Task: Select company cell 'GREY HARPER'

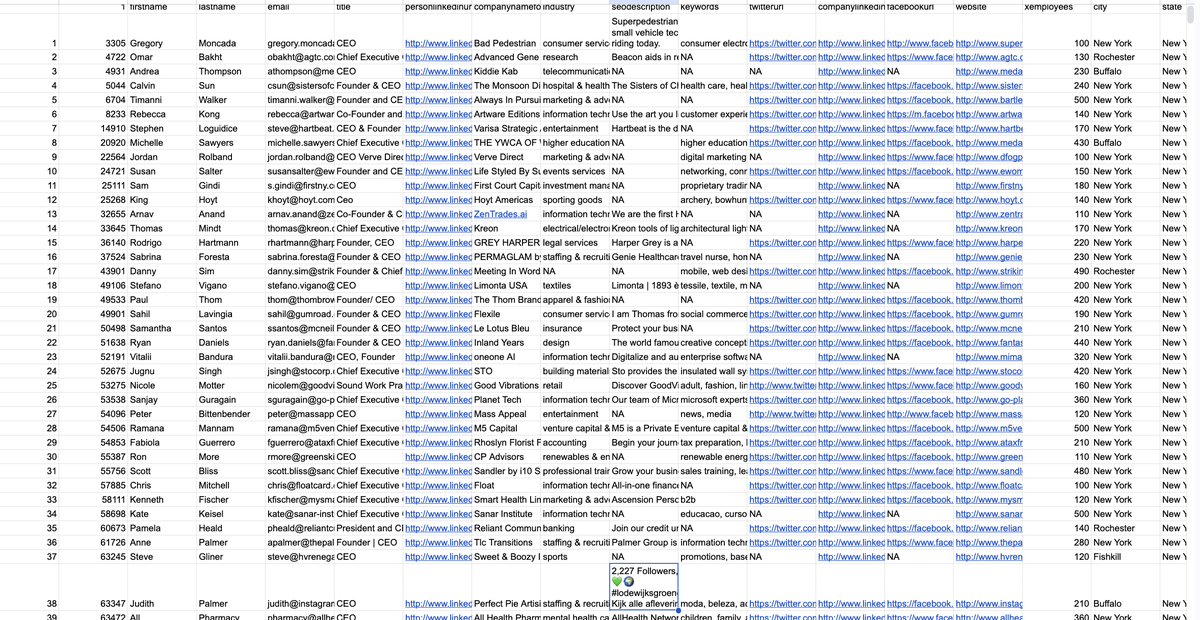Action: click(506, 243)
